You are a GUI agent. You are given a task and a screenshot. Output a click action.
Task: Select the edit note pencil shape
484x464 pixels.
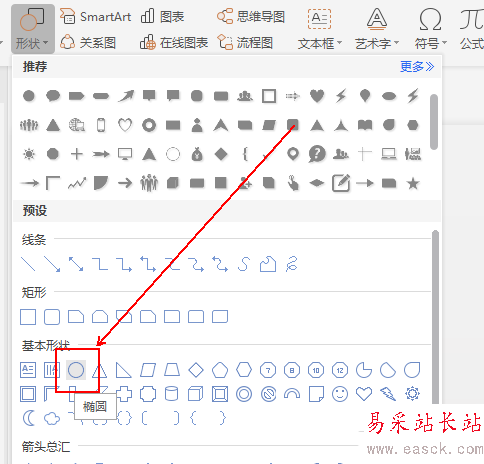pyautogui.click(x=341, y=183)
